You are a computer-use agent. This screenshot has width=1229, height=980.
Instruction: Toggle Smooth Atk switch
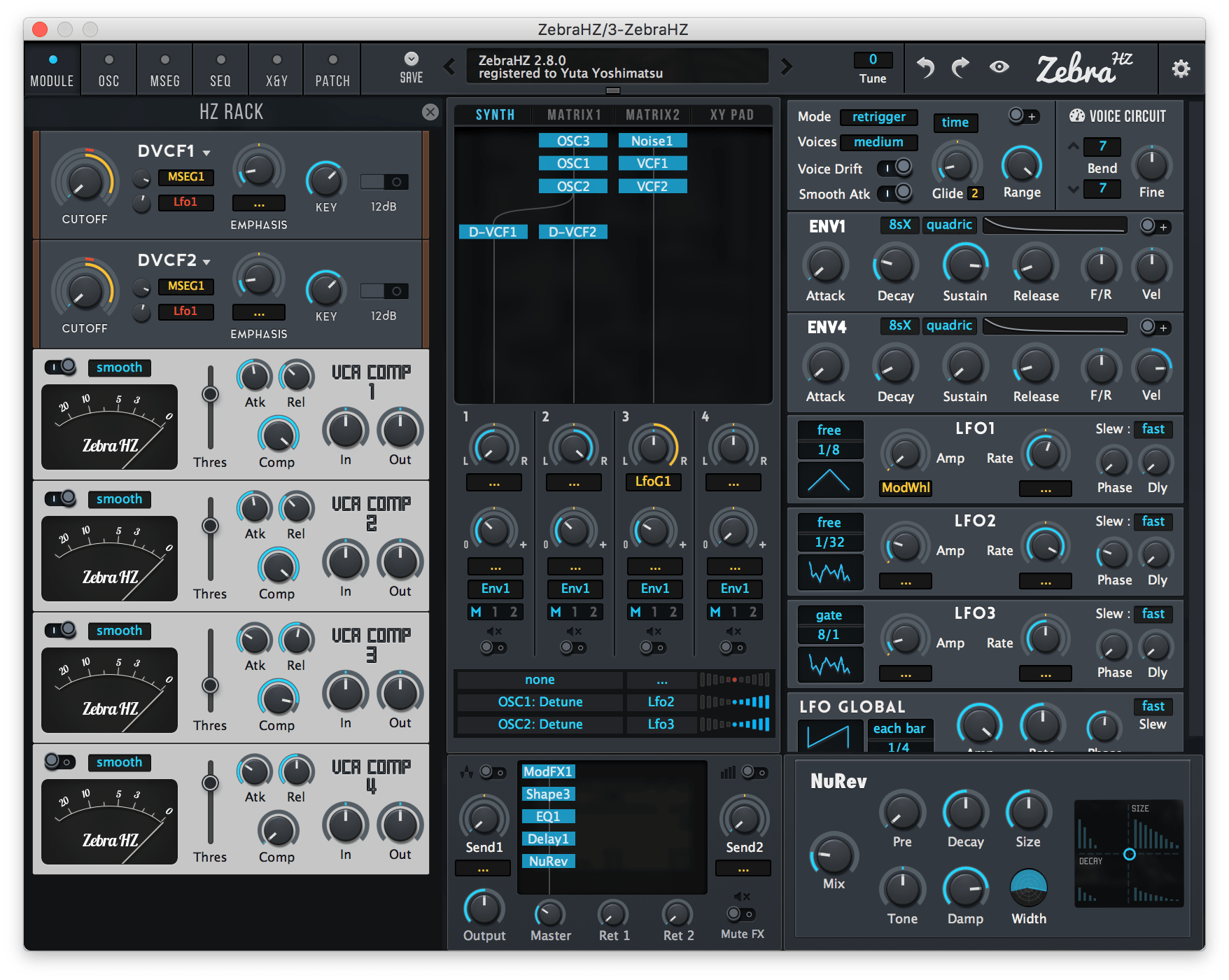click(x=895, y=192)
